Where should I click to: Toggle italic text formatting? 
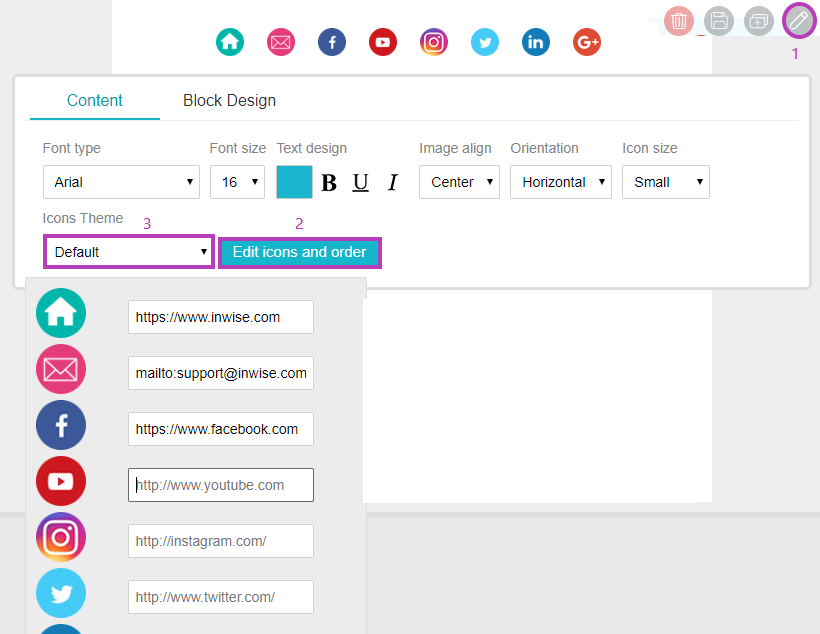coord(392,182)
